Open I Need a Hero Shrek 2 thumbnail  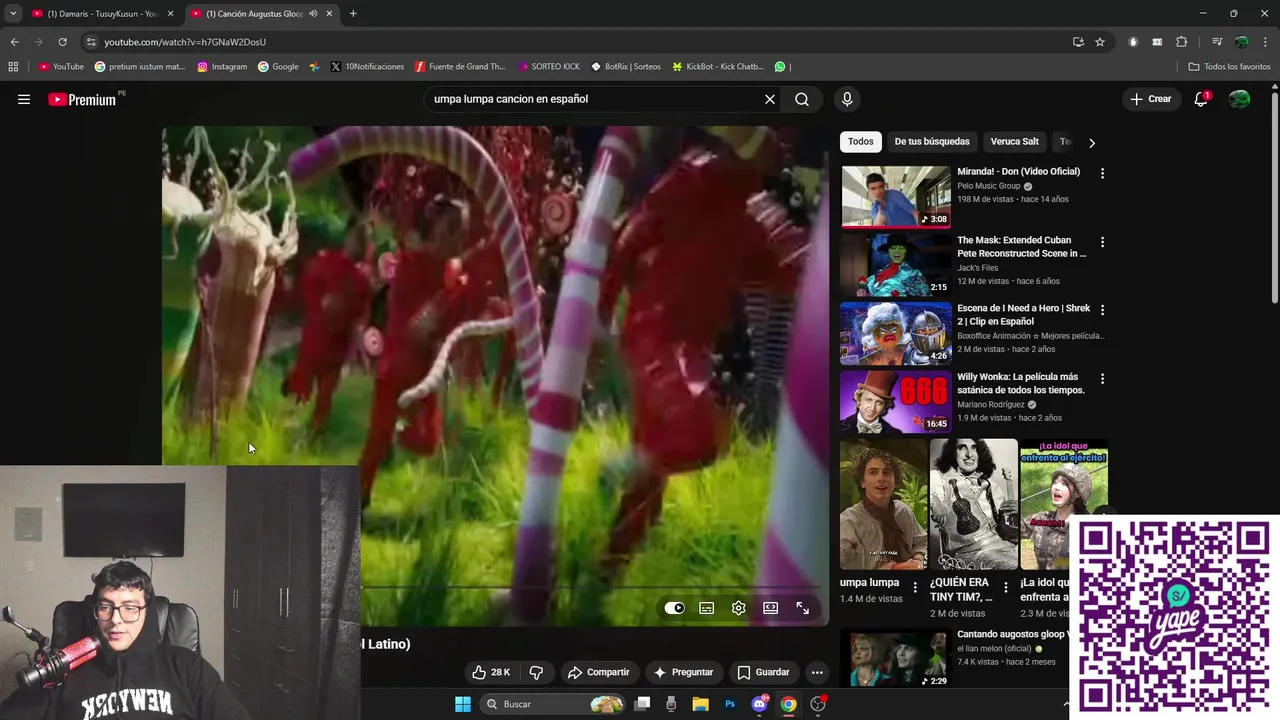(x=896, y=334)
